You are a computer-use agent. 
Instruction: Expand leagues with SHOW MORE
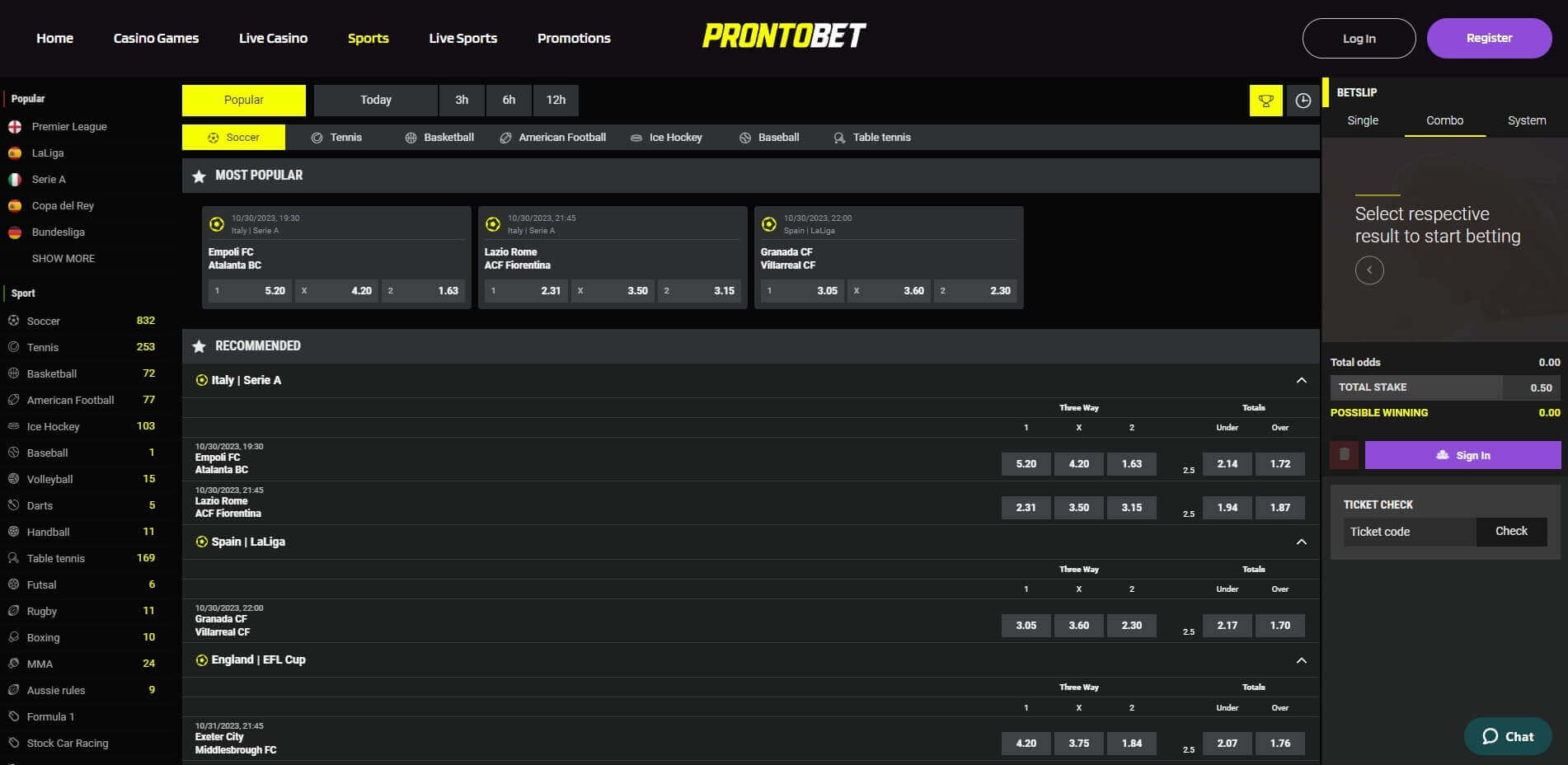click(62, 258)
